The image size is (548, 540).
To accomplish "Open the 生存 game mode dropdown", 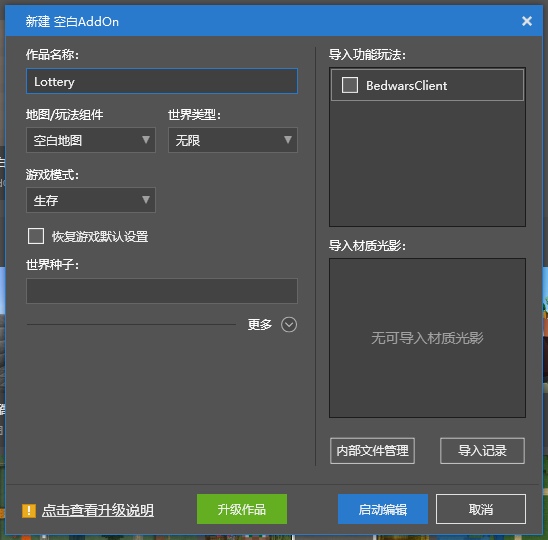I will [91, 200].
